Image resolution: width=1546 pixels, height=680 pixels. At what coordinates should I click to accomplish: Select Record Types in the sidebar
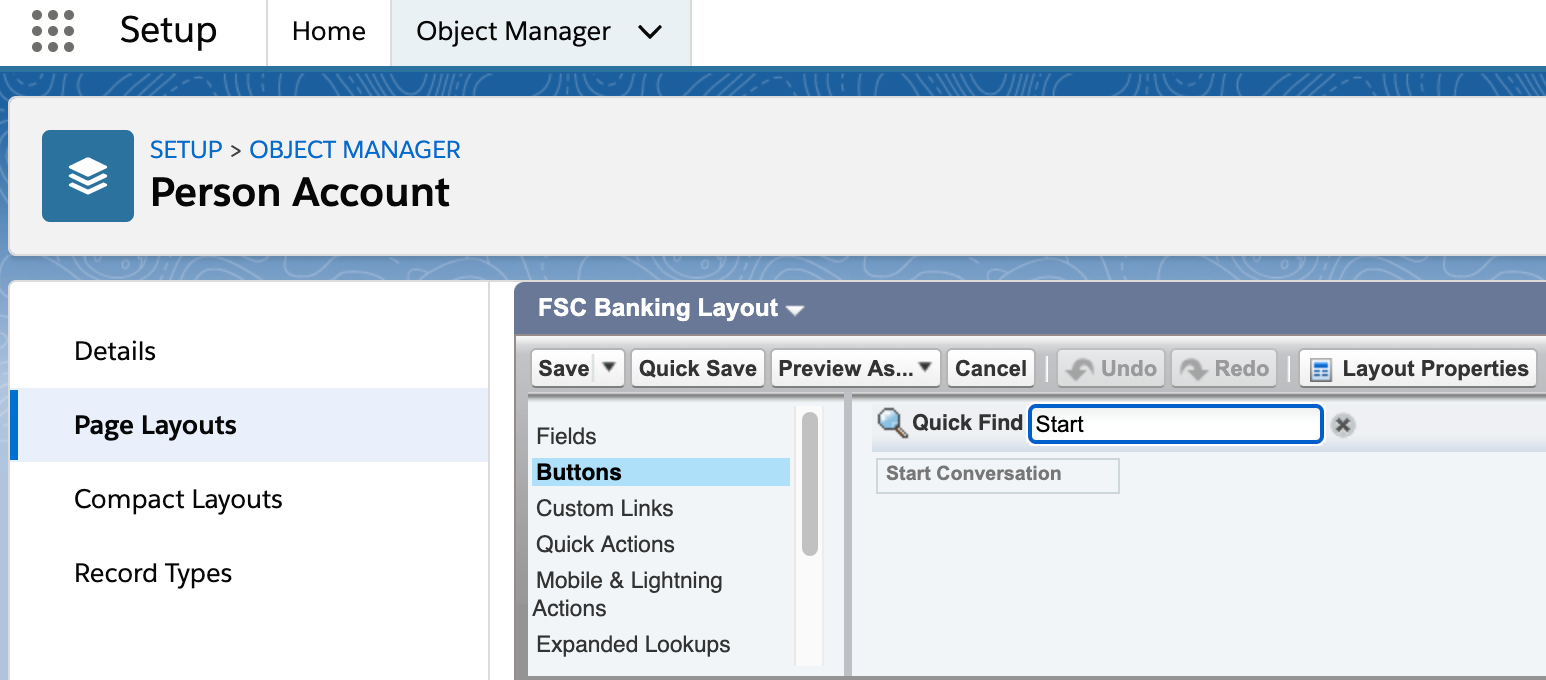tap(153, 573)
